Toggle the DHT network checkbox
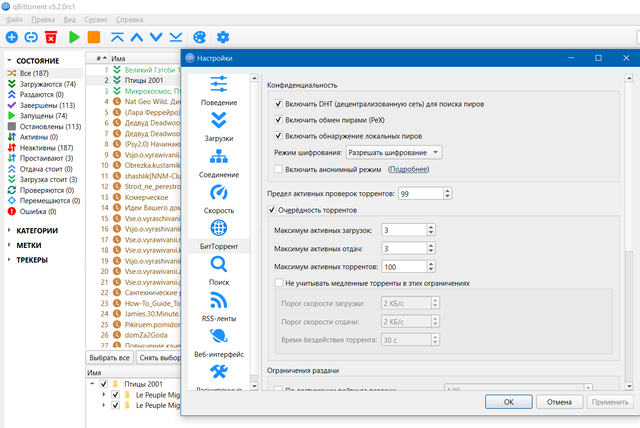This screenshot has height=428, width=640. click(x=278, y=104)
